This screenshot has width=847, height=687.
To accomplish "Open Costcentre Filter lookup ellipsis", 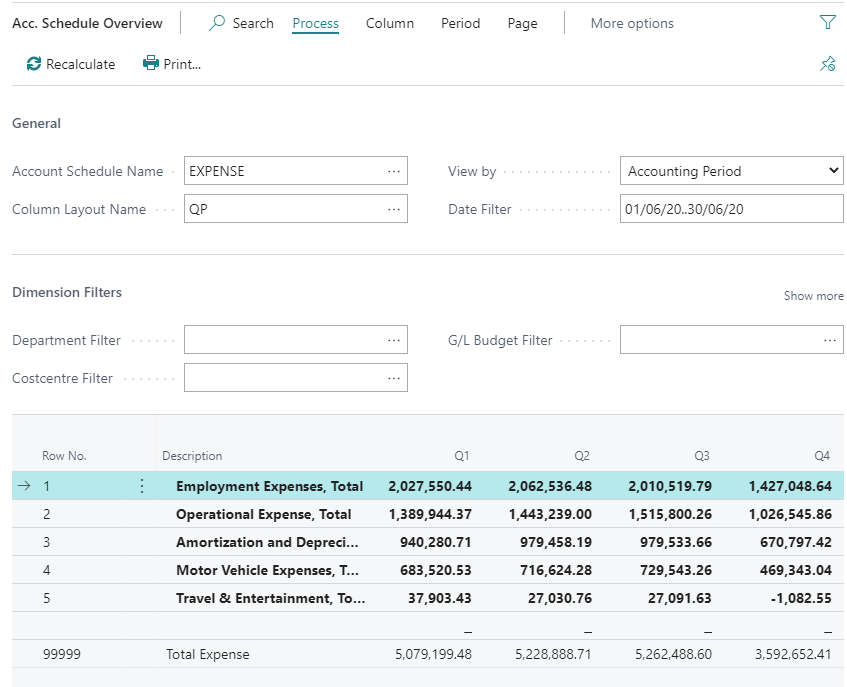I will click(394, 378).
